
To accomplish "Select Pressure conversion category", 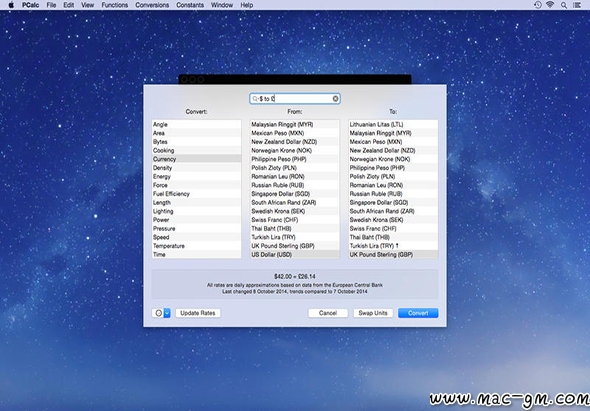I will 196,228.
